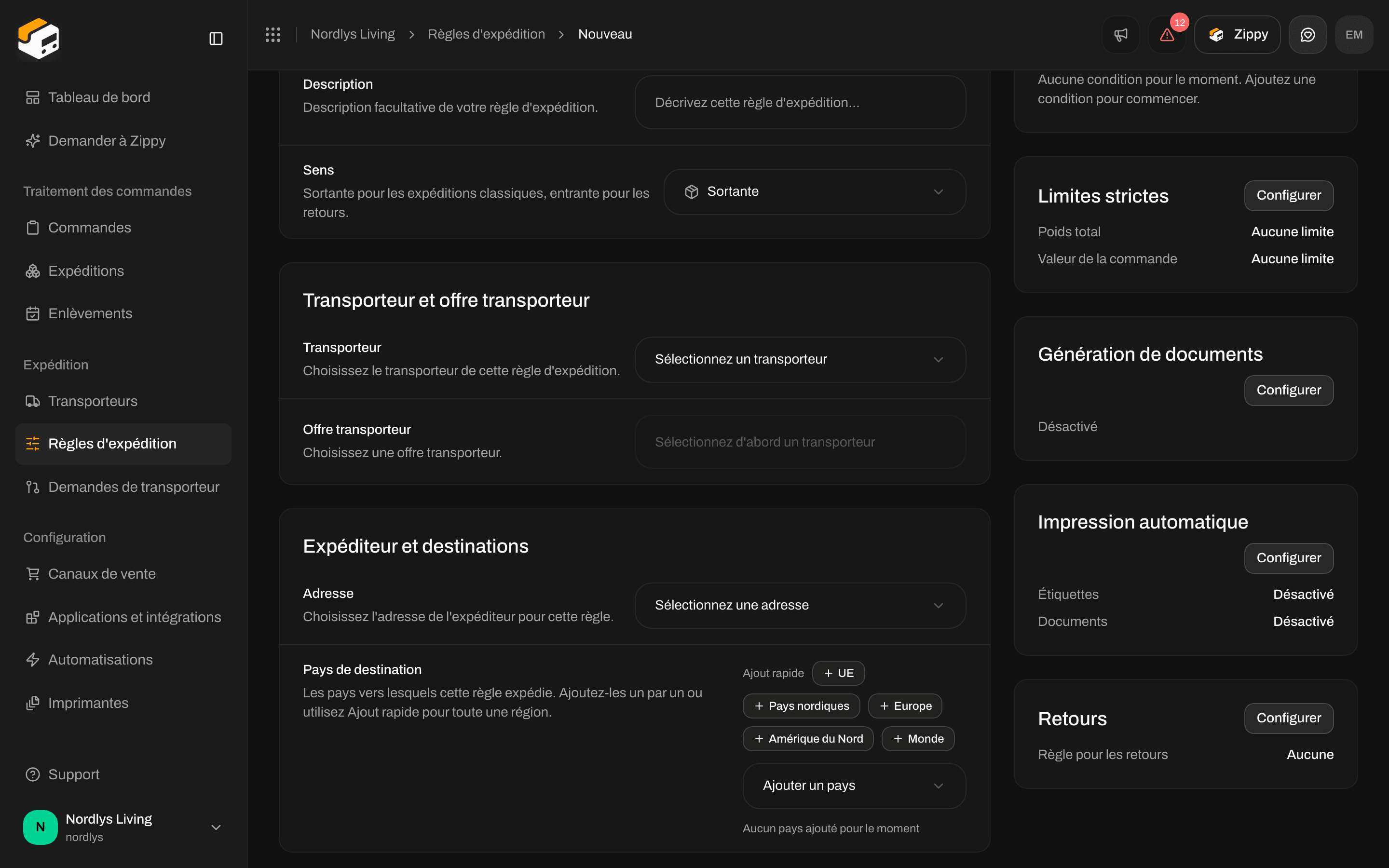Add the Pays nordiques quick region
The width and height of the screenshot is (1389, 868).
click(x=801, y=706)
